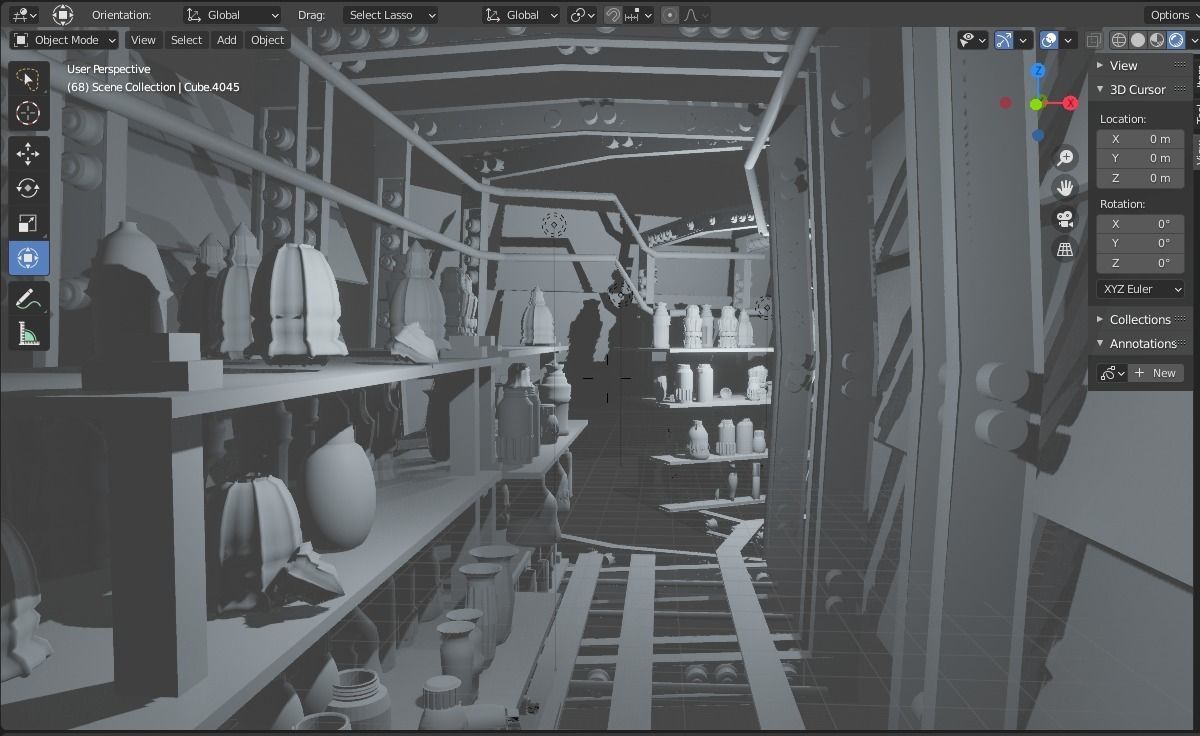
Task: Toggle proportional editing
Action: tap(670, 15)
